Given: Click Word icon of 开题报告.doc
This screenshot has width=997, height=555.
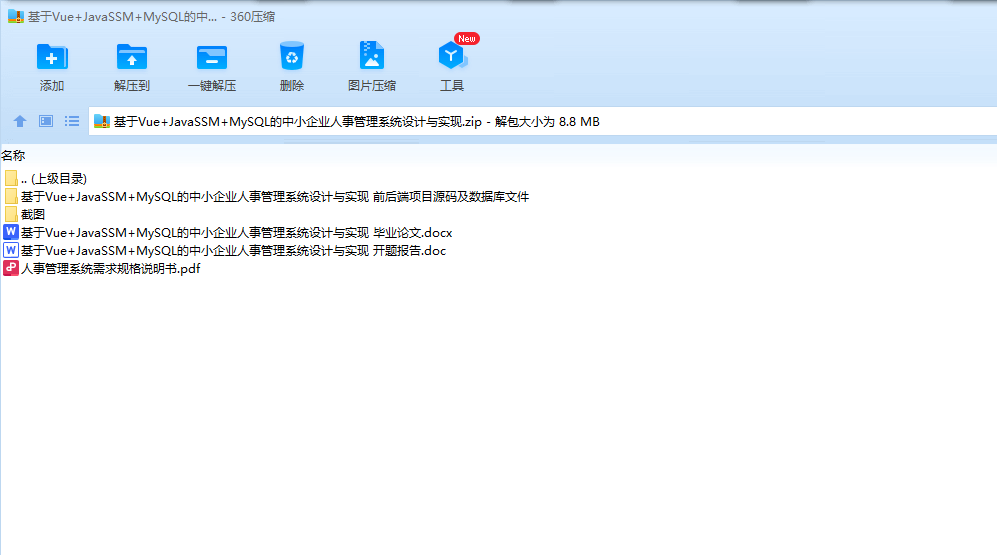Looking at the screenshot, I should pyautogui.click(x=11, y=250).
